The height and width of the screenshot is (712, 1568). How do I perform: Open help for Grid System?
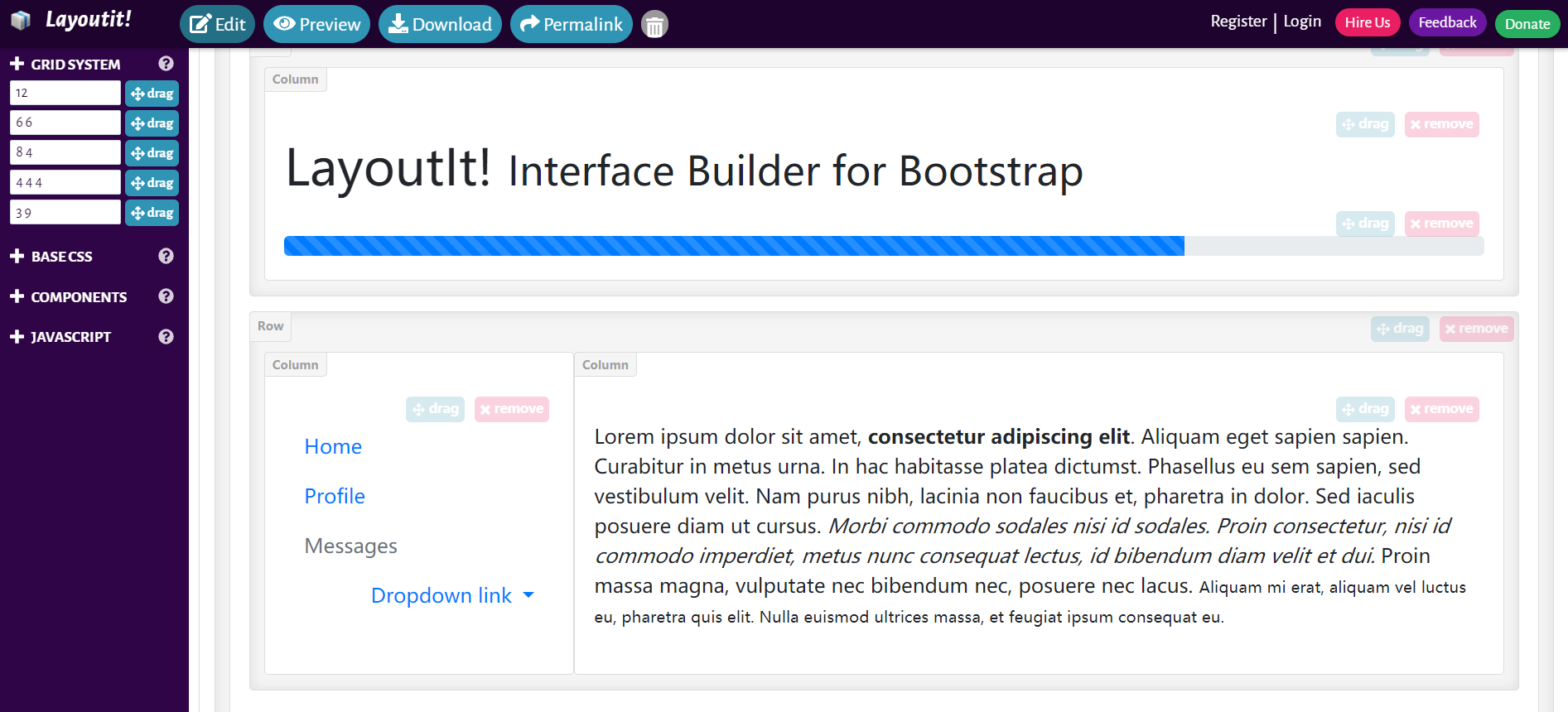pos(166,64)
